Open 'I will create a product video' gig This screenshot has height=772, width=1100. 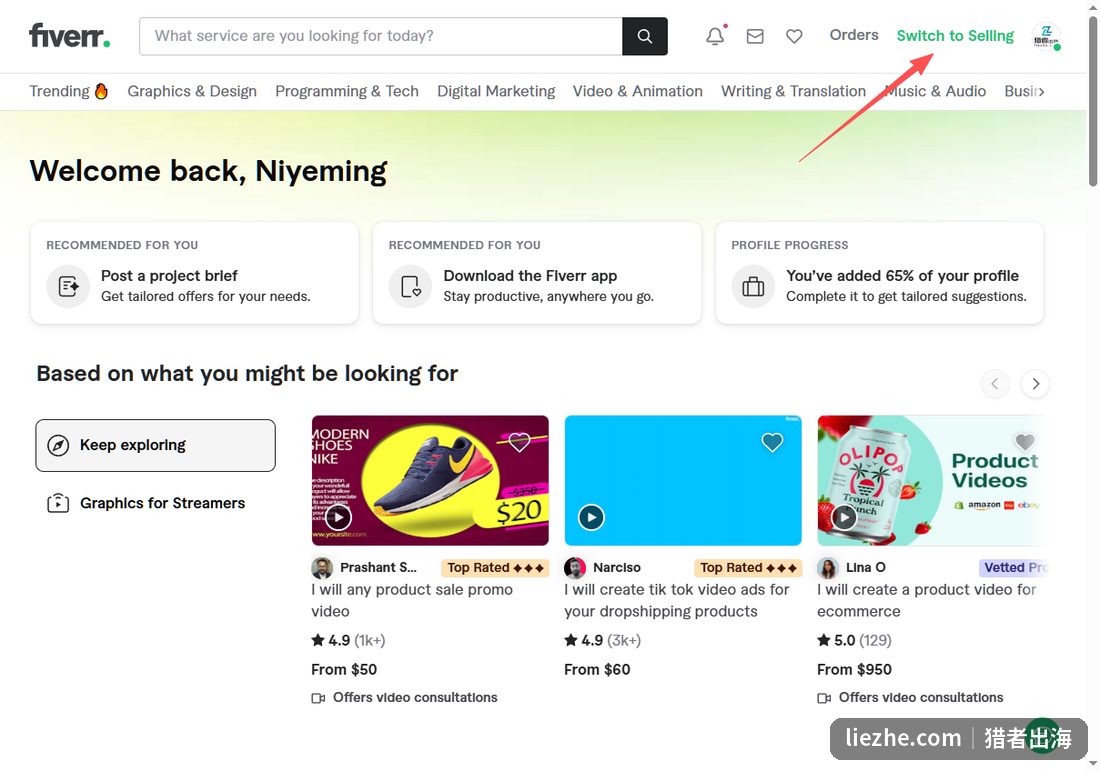click(x=926, y=601)
